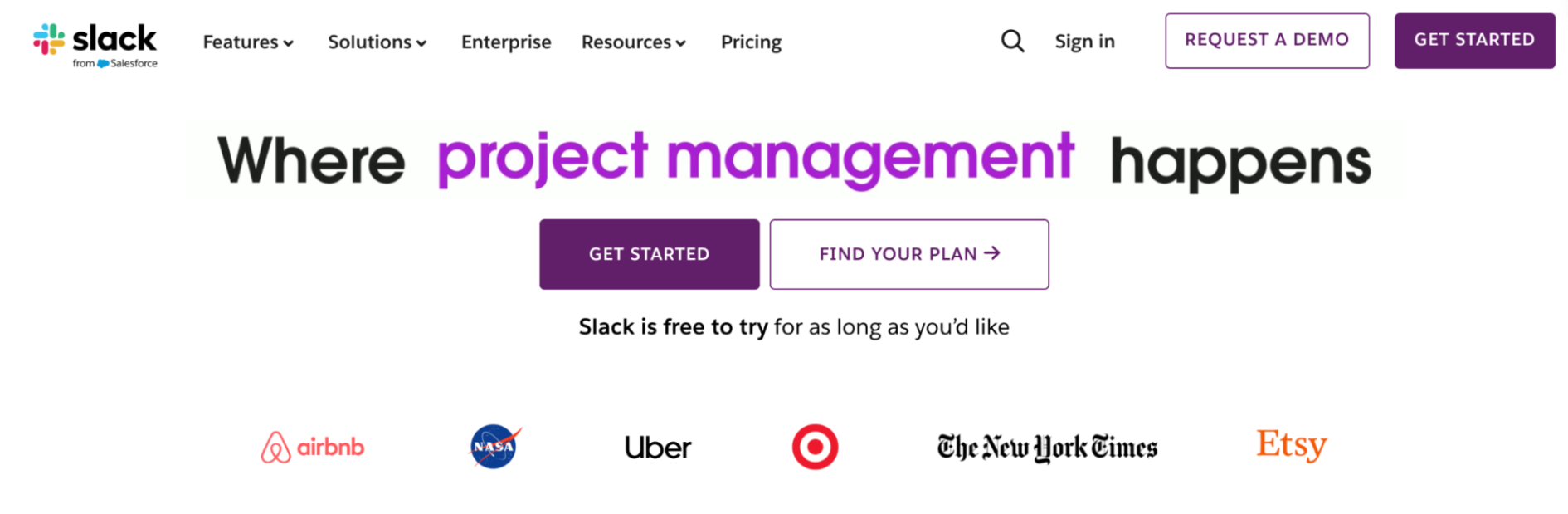Click the Target bullseye logo
This screenshot has width=1568, height=514.
point(815,448)
